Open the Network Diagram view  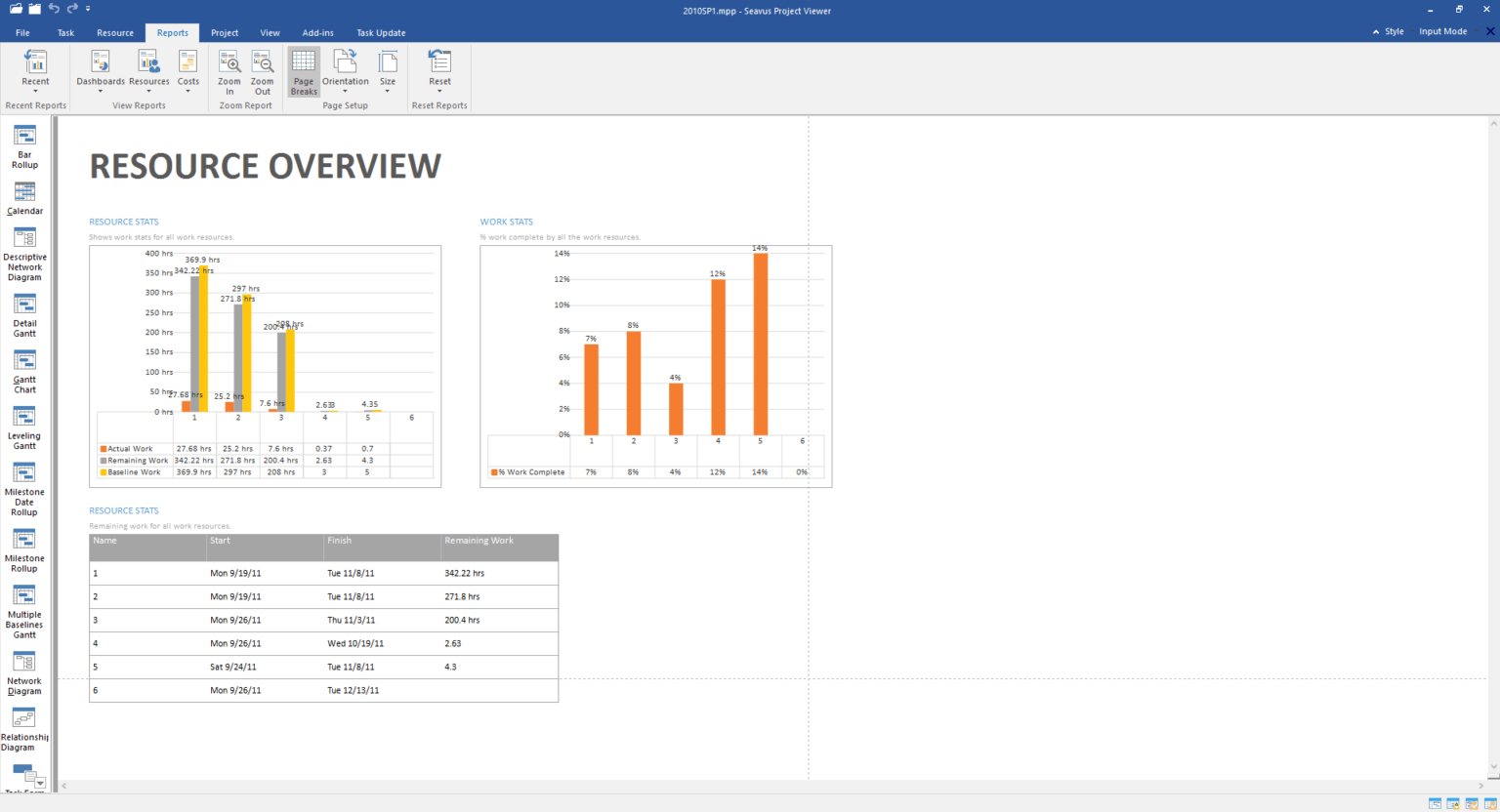24,672
